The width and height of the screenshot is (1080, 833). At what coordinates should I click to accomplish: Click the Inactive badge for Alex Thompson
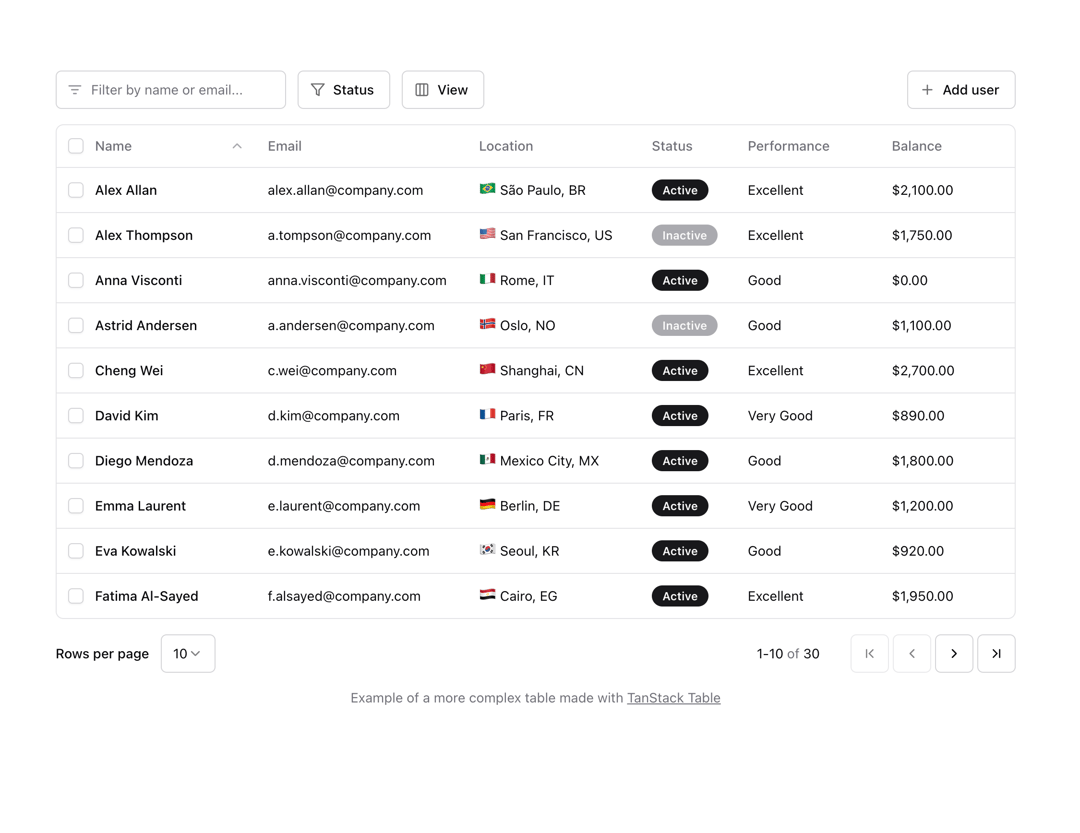pyautogui.click(x=685, y=235)
